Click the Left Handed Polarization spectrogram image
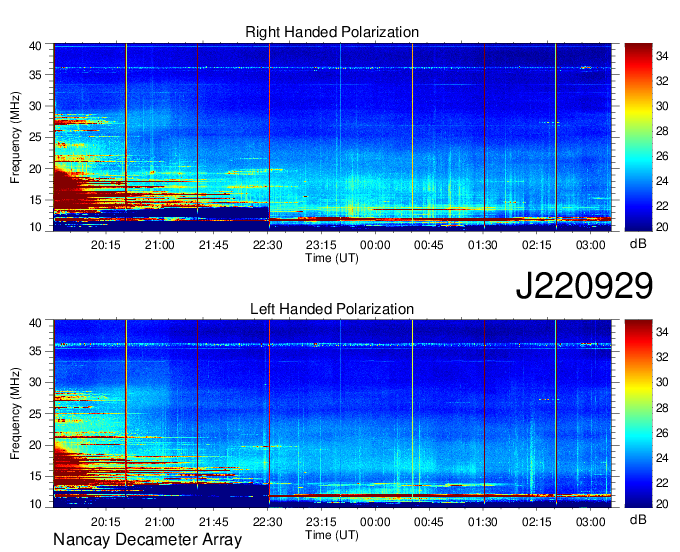This screenshot has height=552, width=680. point(332,414)
